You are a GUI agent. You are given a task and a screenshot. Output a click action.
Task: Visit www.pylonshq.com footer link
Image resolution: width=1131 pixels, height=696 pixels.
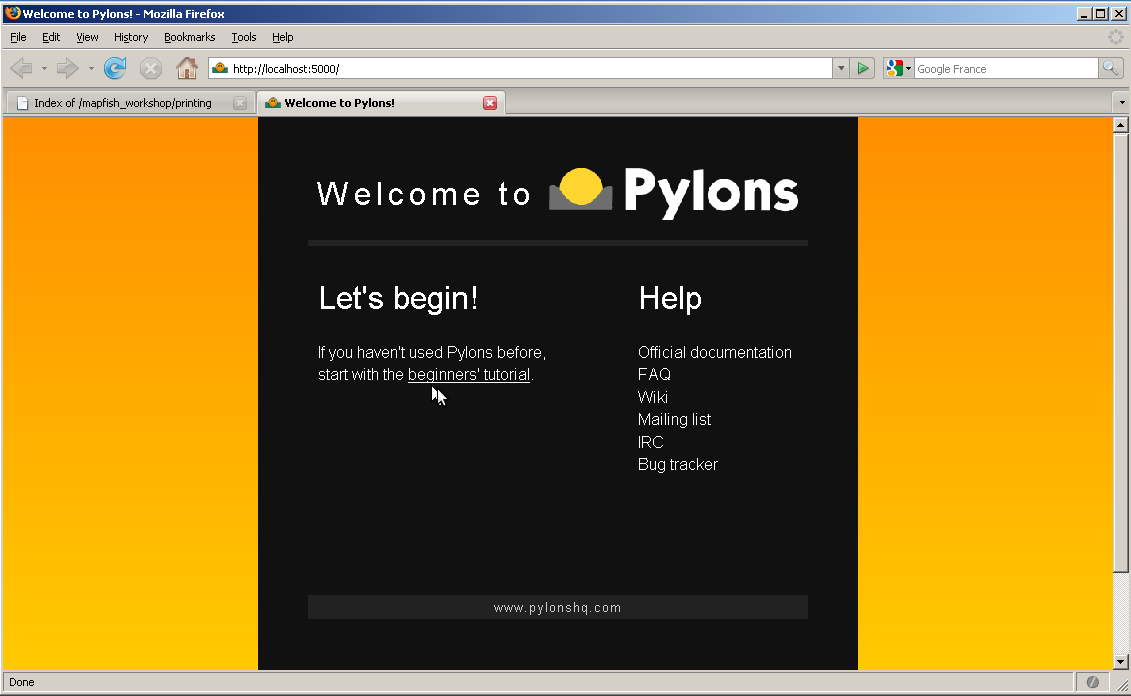pyautogui.click(x=558, y=607)
